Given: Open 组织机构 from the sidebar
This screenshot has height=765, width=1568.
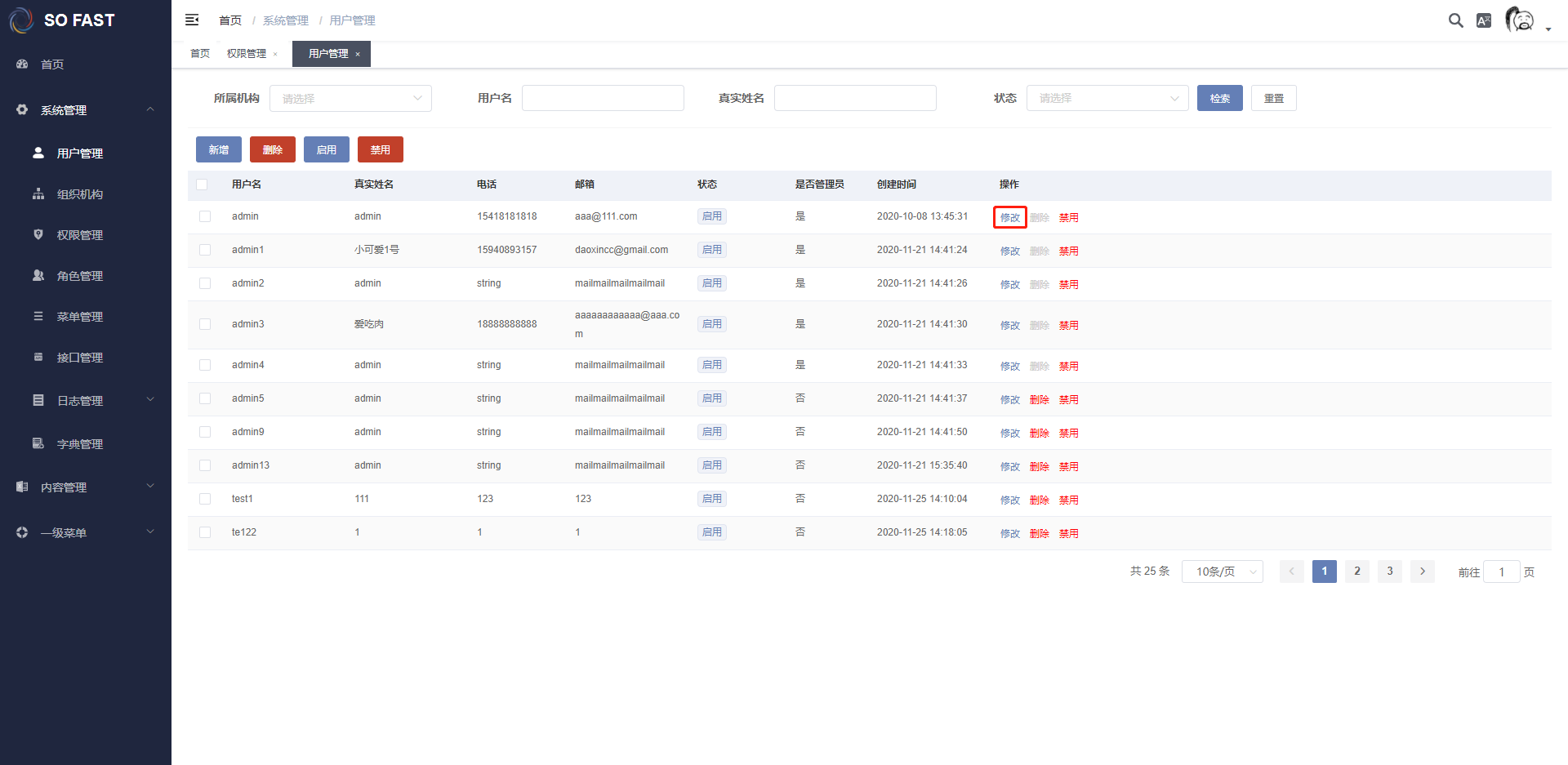Looking at the screenshot, I should coord(79,194).
